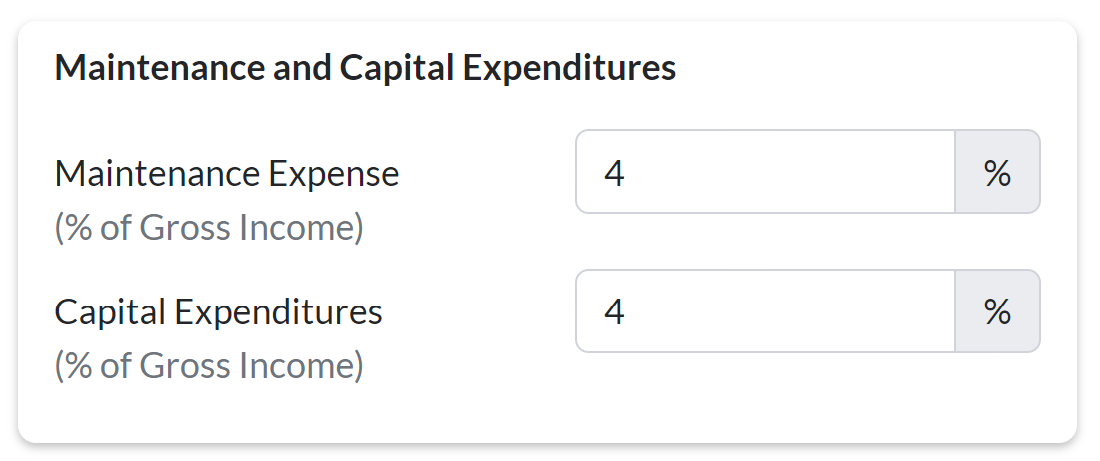
Task: Click the % symbol beside Capital Expenditures
Action: (997, 311)
